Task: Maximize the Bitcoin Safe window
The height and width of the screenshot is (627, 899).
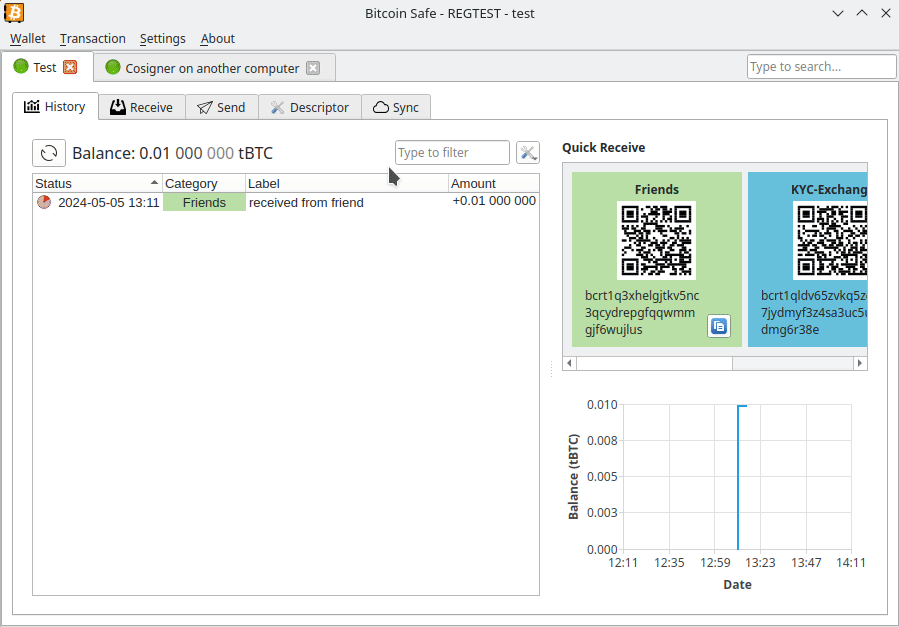Action: coord(862,13)
